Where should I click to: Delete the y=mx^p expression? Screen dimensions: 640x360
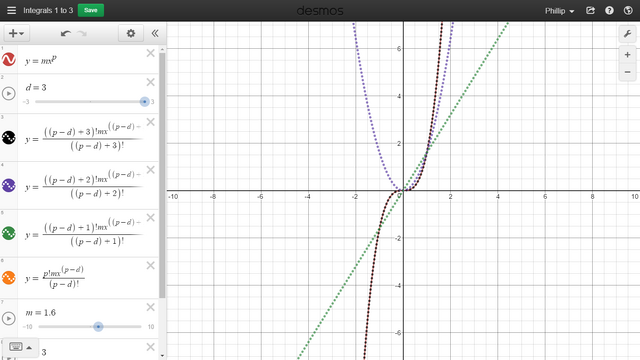click(151, 53)
